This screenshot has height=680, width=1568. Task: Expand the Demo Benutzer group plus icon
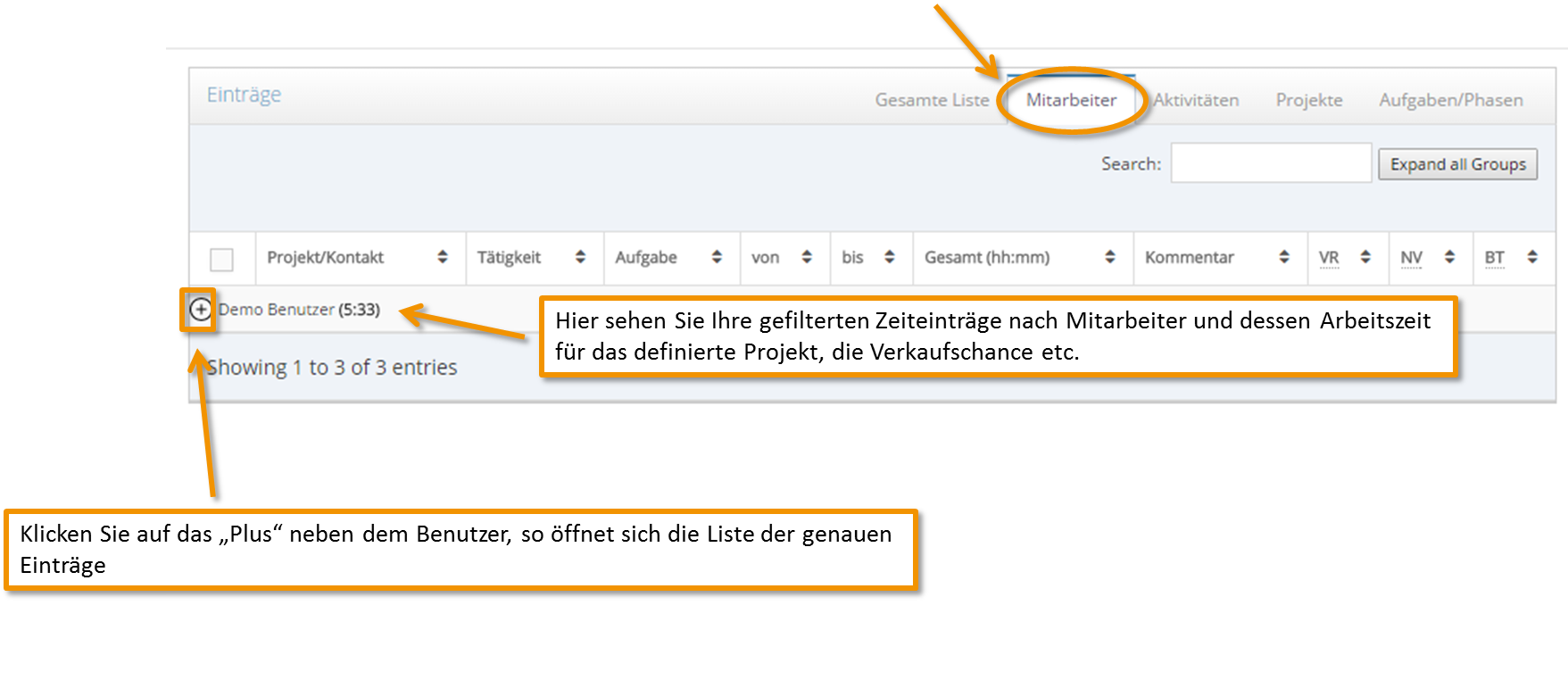click(201, 309)
